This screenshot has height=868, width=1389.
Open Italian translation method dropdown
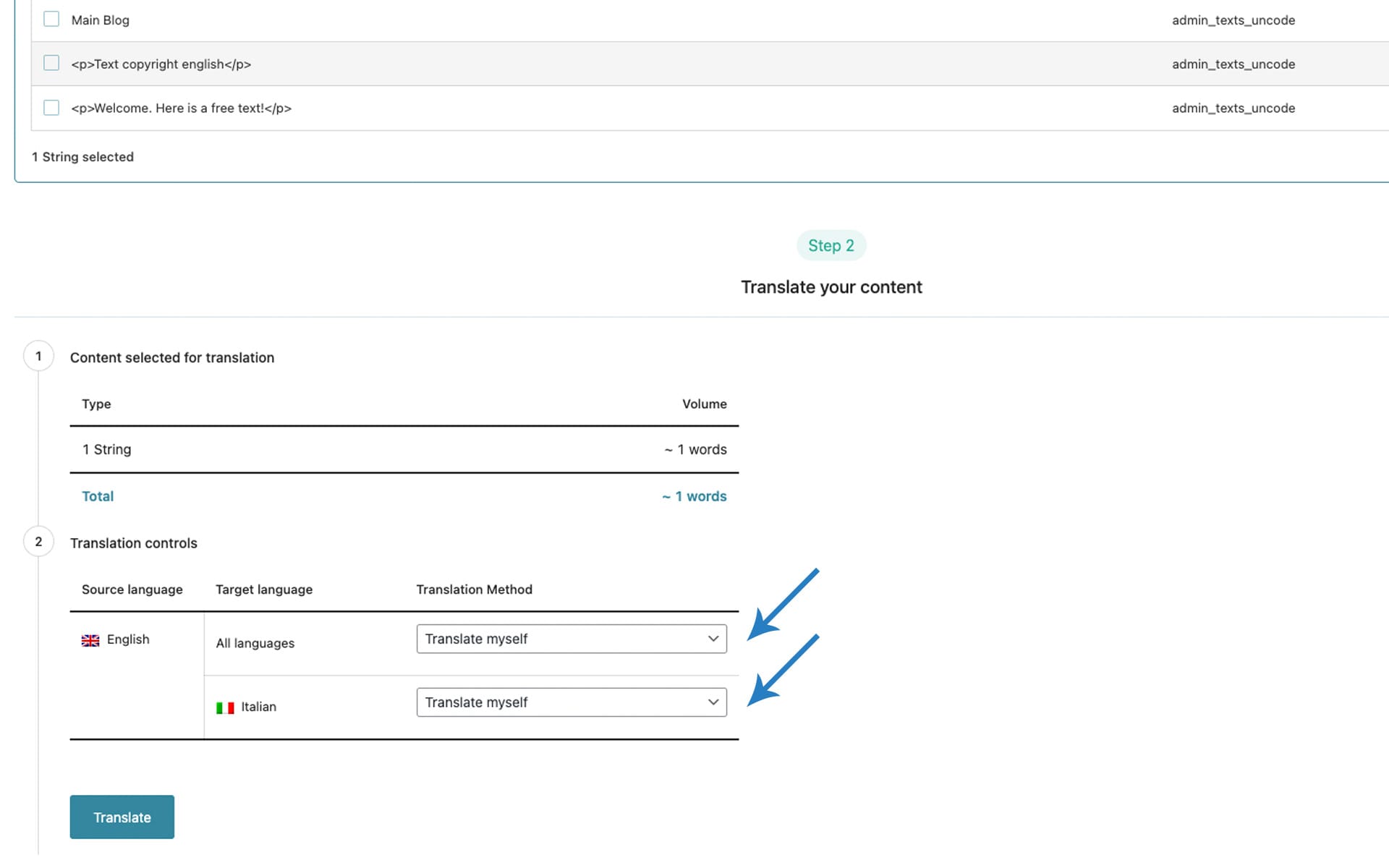tap(571, 702)
